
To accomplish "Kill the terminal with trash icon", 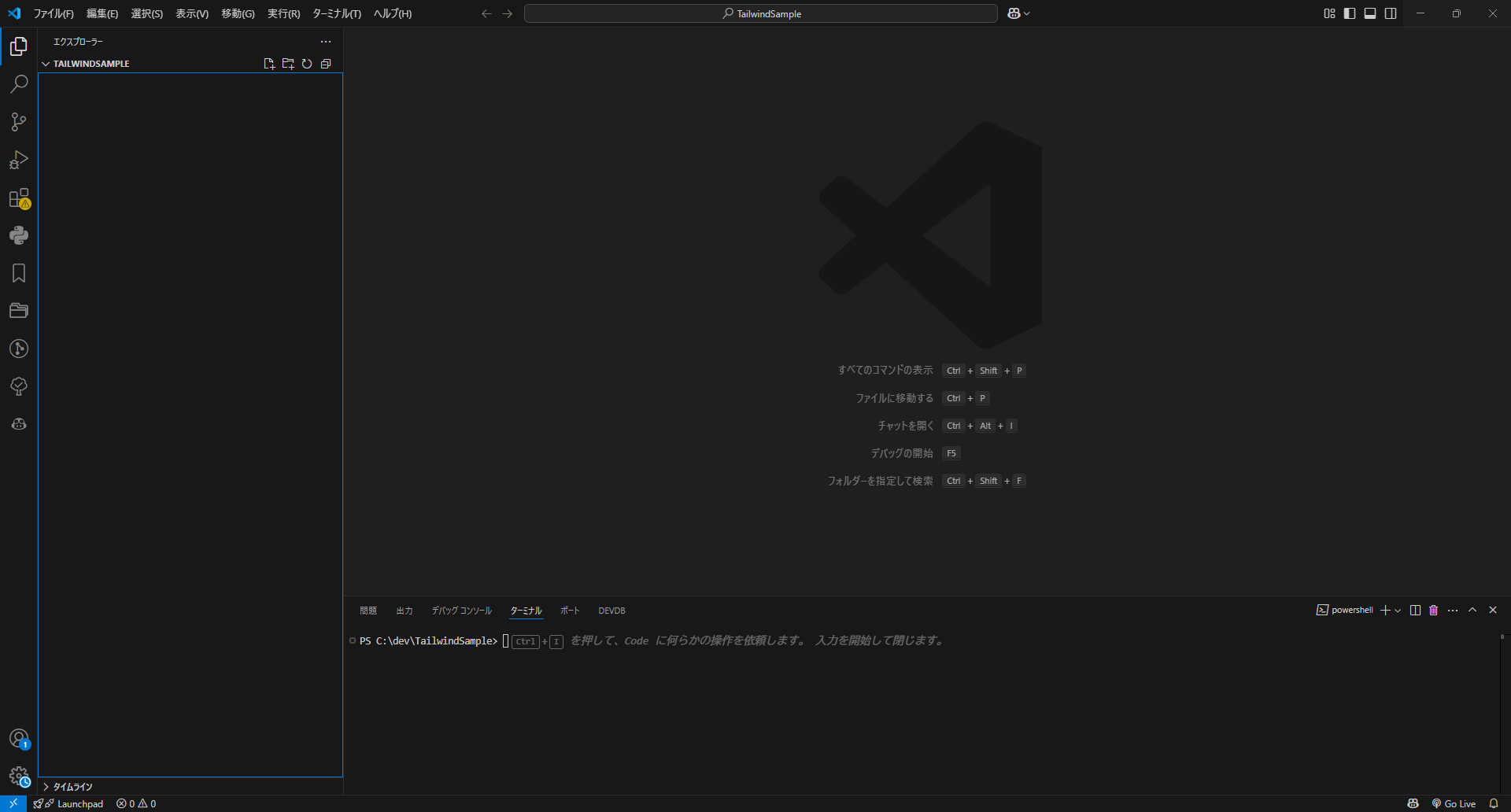I will pos(1434,610).
